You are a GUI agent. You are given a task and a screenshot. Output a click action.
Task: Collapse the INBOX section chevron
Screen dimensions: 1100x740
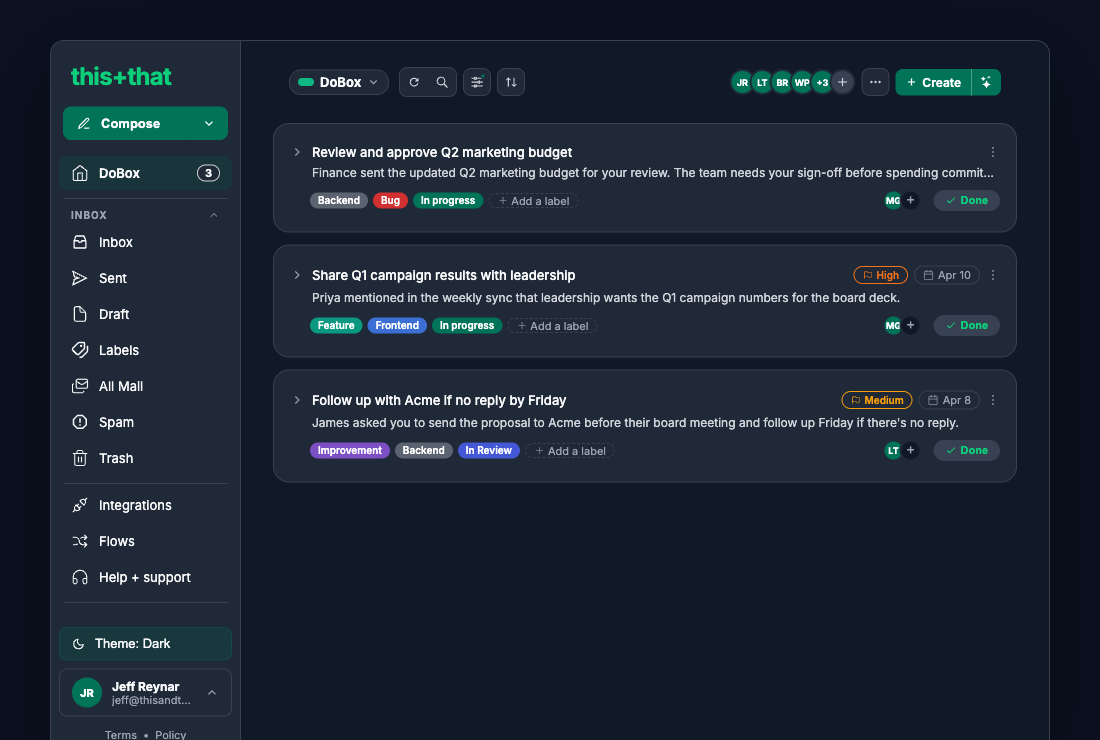tap(214, 215)
